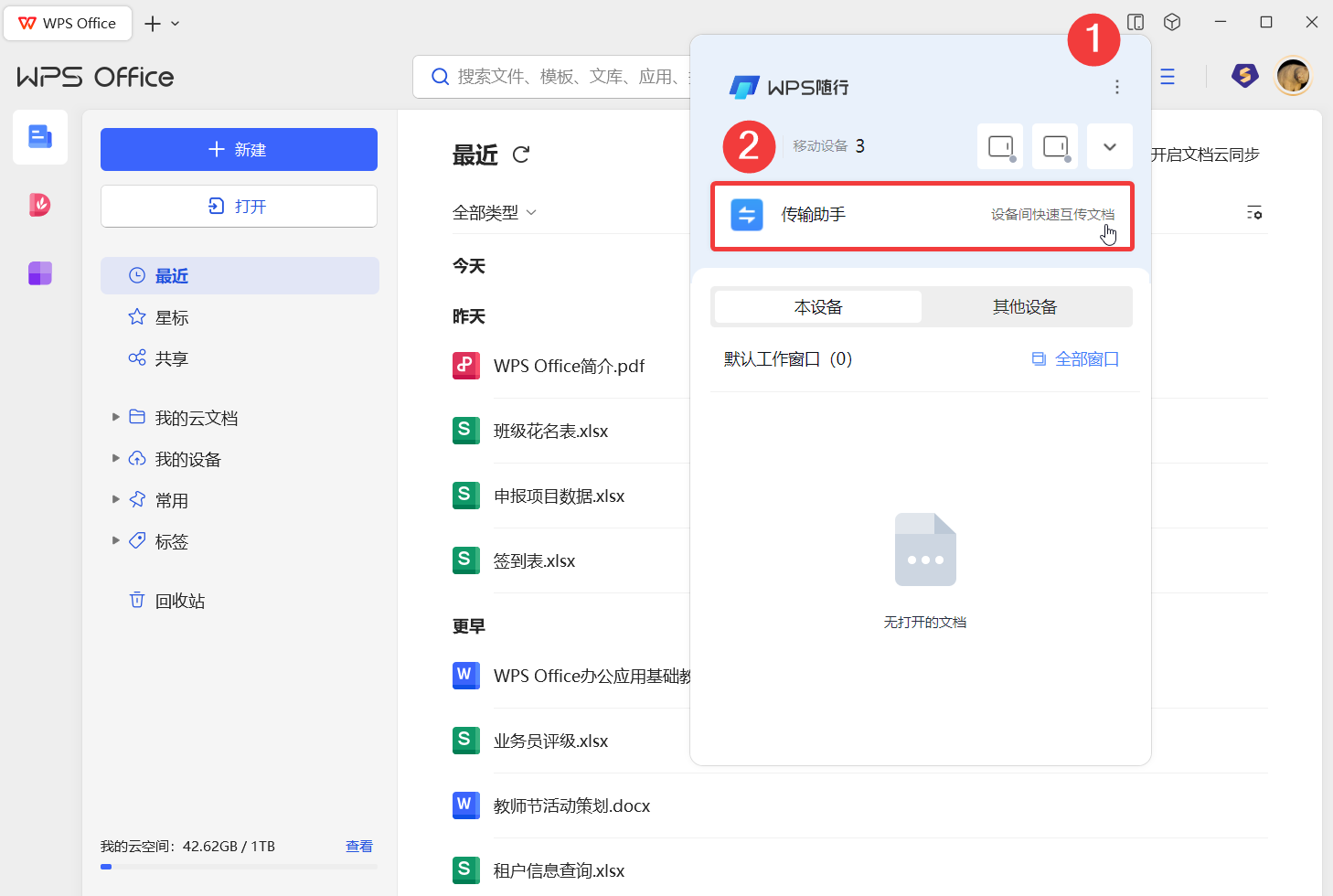The height and width of the screenshot is (896, 1333).
Task: Click the 移动设备 3 label
Action: coord(828,146)
